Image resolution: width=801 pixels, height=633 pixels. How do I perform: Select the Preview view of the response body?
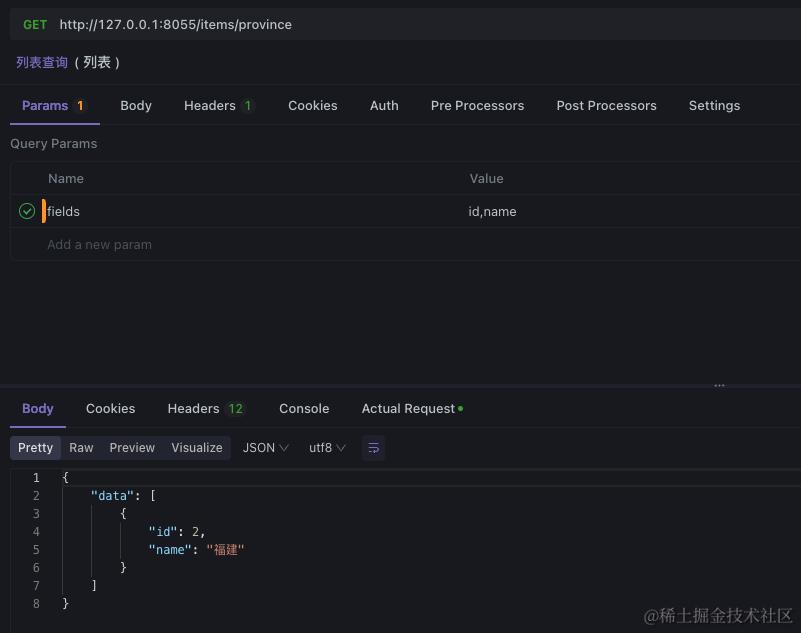132,448
